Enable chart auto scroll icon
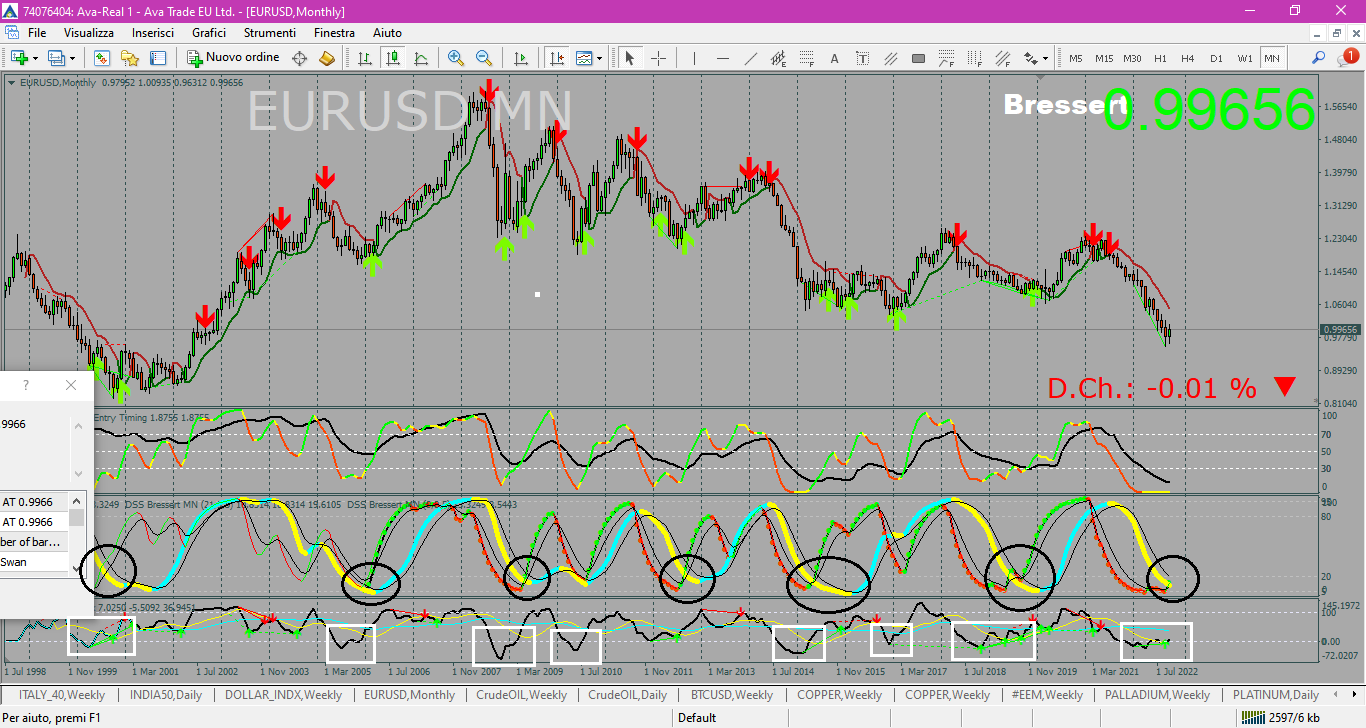Viewport: 1366px width, 728px height. click(x=521, y=58)
